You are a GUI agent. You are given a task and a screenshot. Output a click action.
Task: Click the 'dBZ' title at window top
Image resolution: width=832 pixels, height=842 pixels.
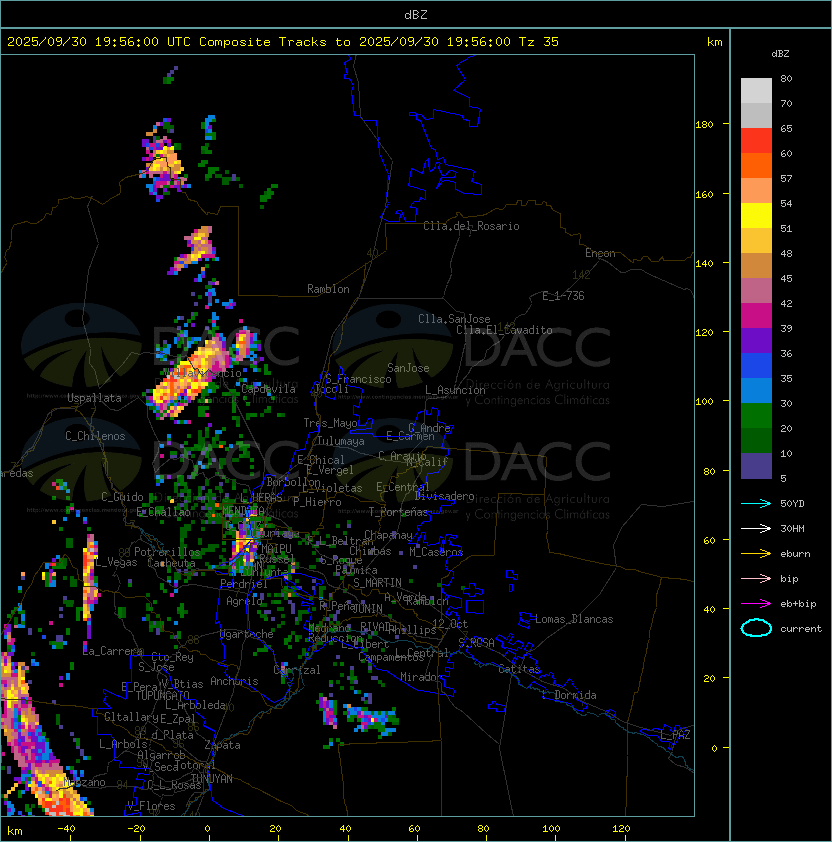(416, 14)
